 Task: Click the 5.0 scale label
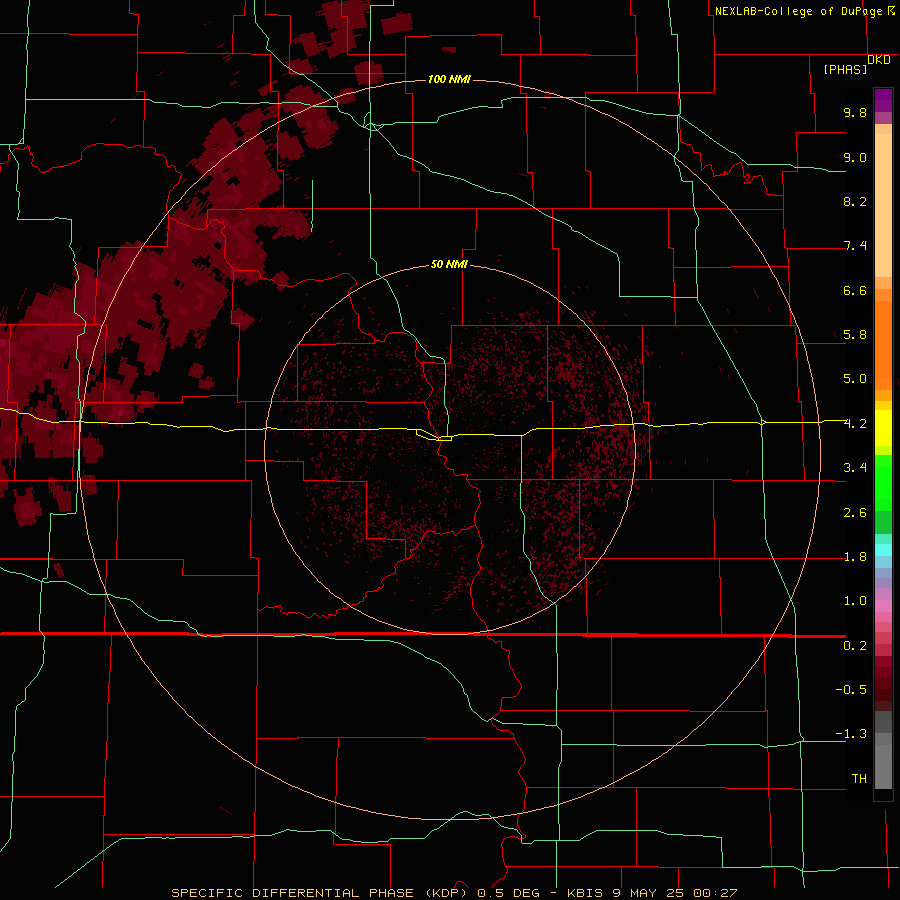(855, 379)
